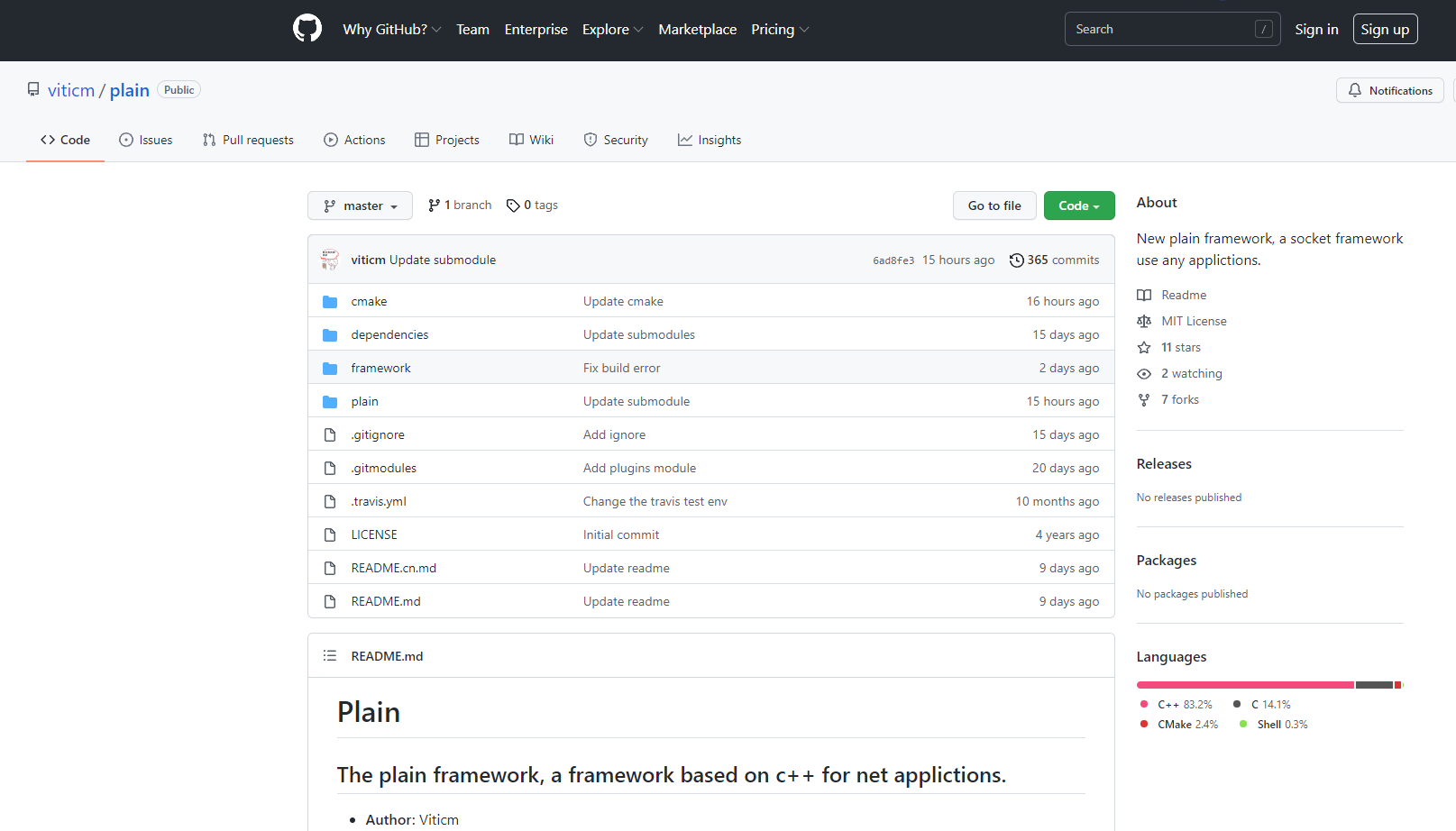
Task: Click the dependencies folder icon
Action: [x=330, y=335]
